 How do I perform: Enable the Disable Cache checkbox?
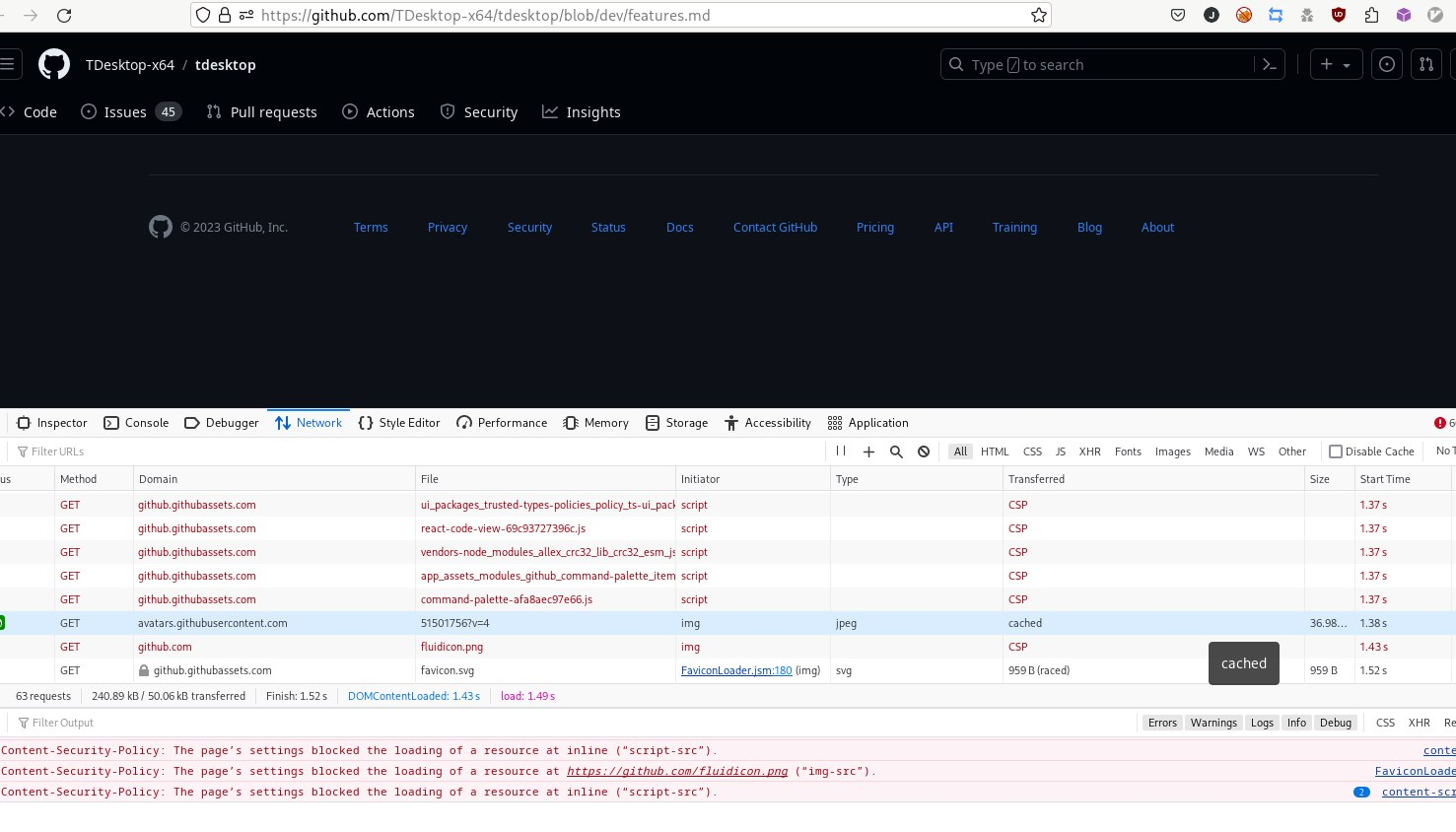click(1336, 451)
